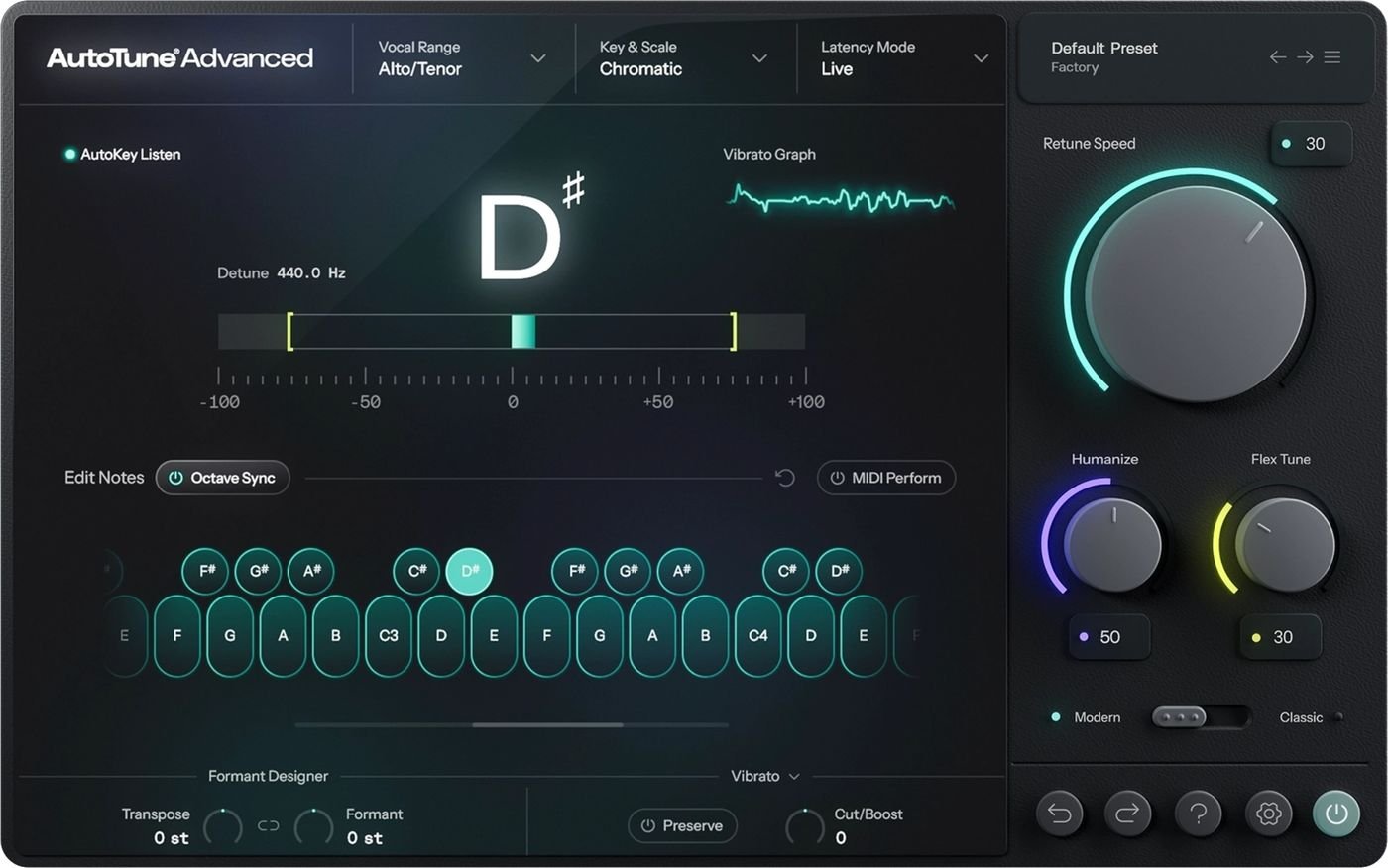This screenshot has width=1388, height=868.
Task: Click the Cut/Boost knob
Action: click(804, 826)
